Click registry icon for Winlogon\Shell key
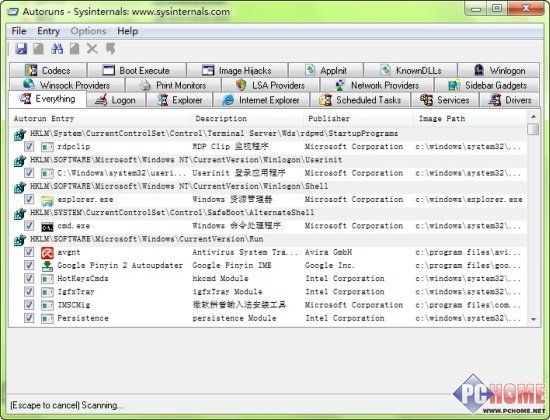 click(x=20, y=187)
